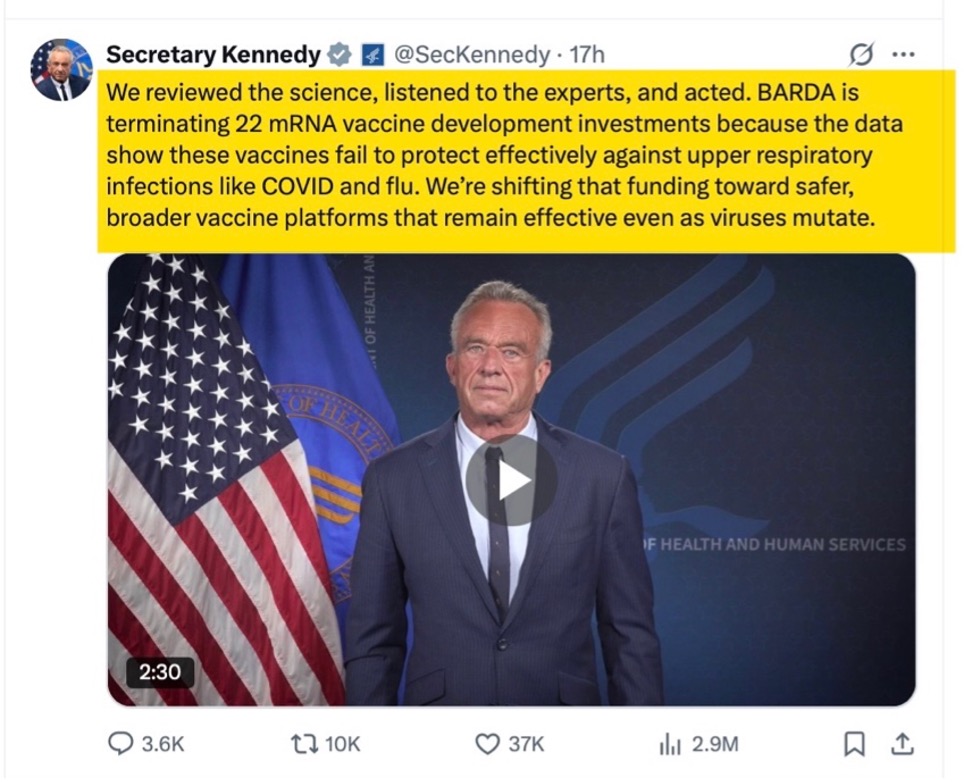Click the 2:30 video duration label
Screen dimensions: 968x782
(160, 671)
